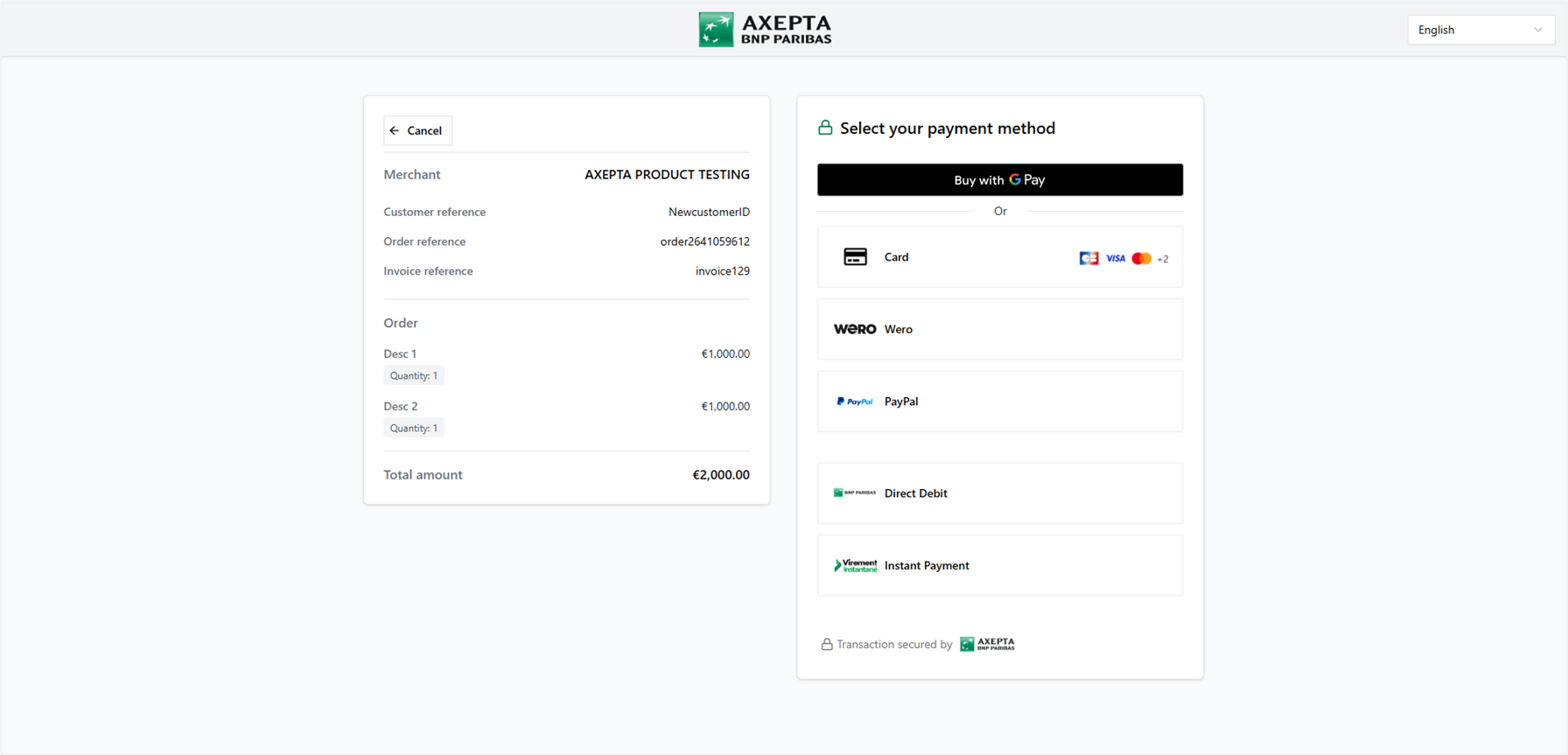Click the Axepta BNP Paribas header logo
Viewport: 1568px width, 755px height.
(765, 30)
